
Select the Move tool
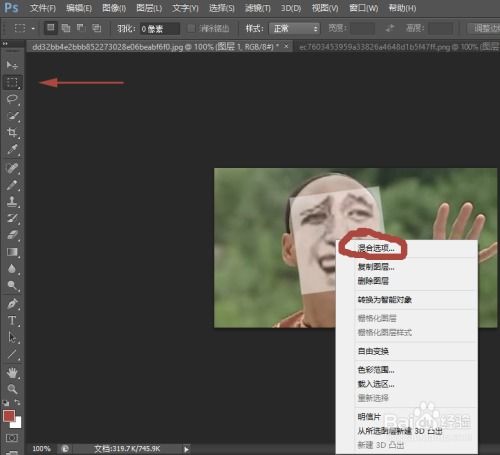(12, 65)
